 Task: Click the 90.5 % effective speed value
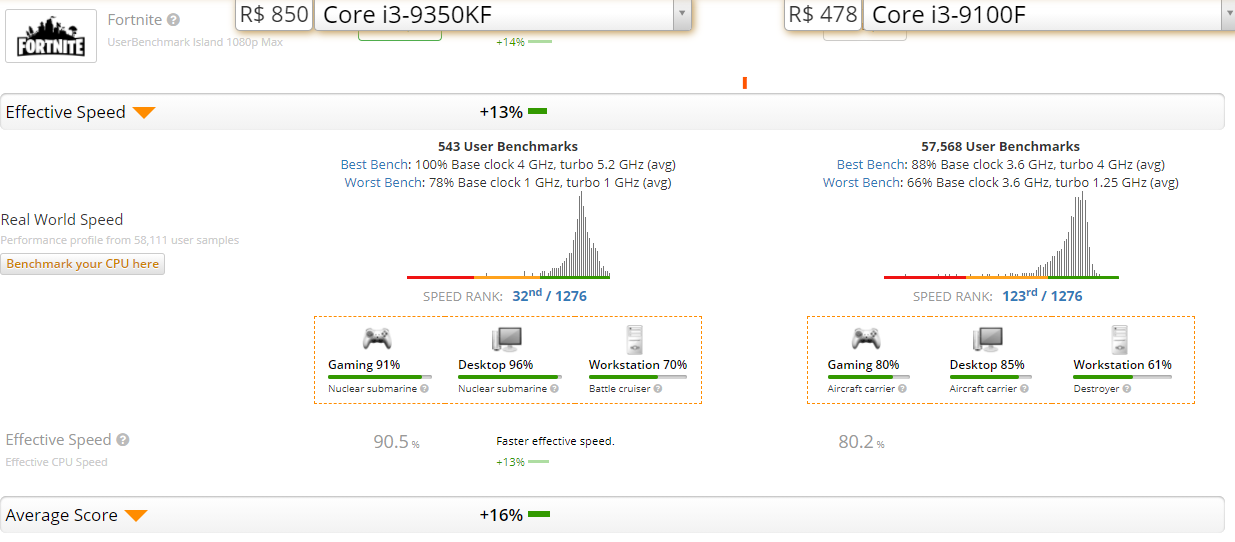(x=396, y=441)
